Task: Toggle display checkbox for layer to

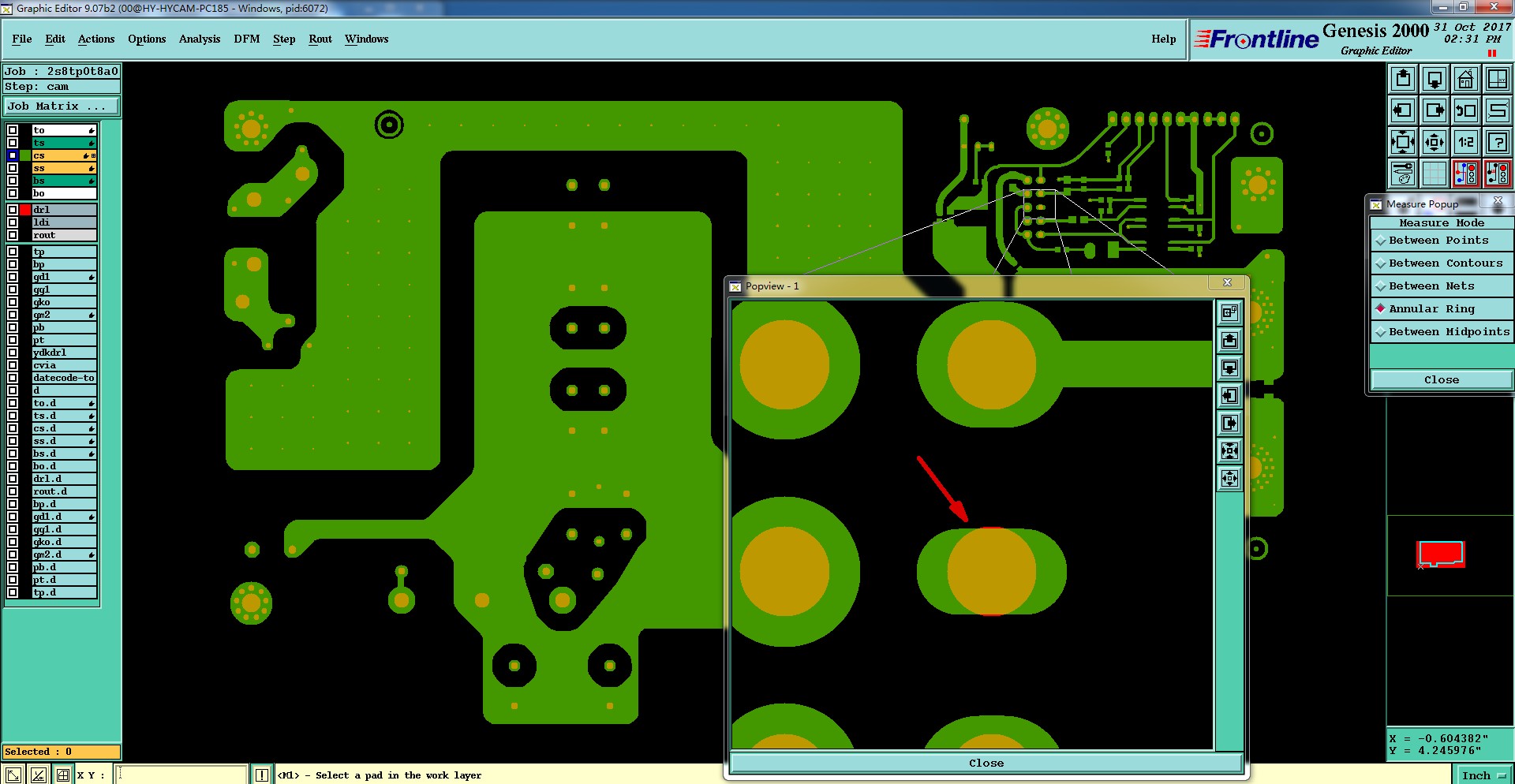Action: (x=13, y=130)
